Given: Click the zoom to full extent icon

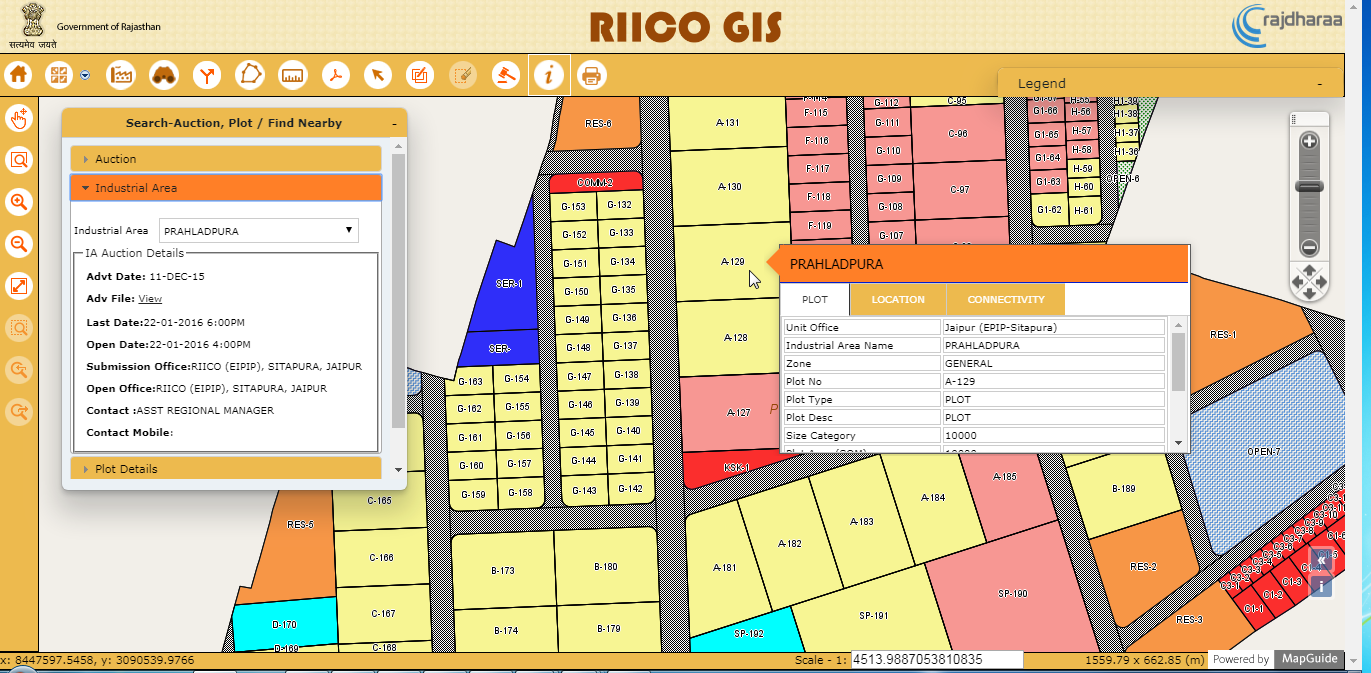Looking at the screenshot, I should (x=19, y=286).
